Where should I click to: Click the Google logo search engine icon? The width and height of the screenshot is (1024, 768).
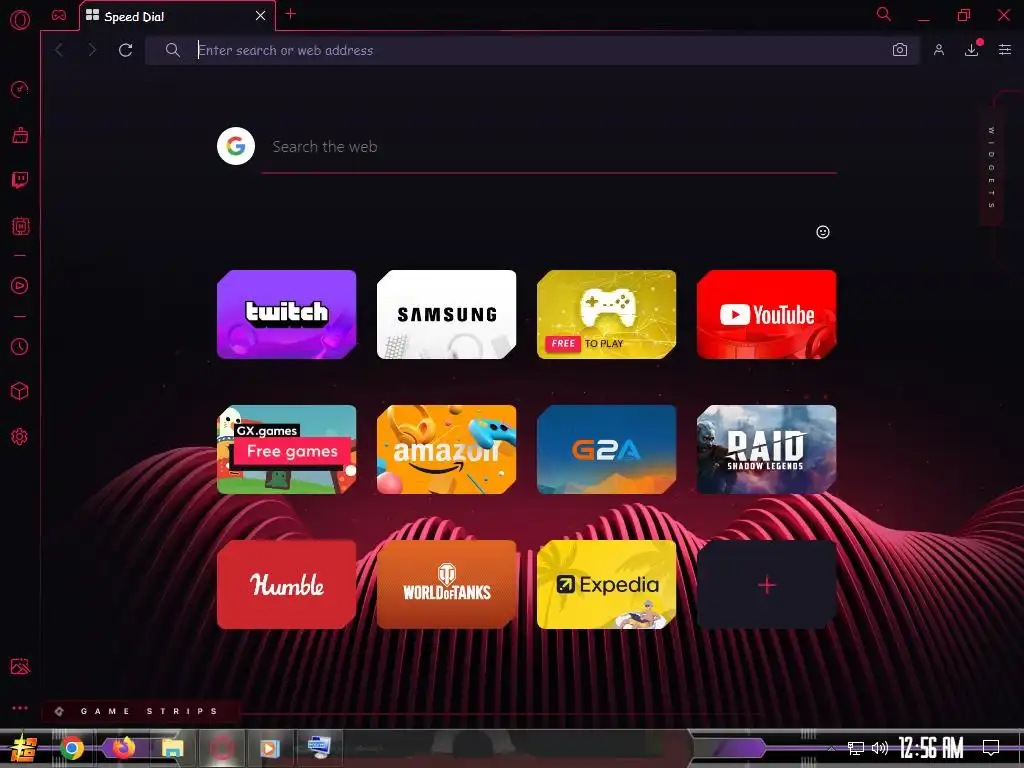(236, 146)
